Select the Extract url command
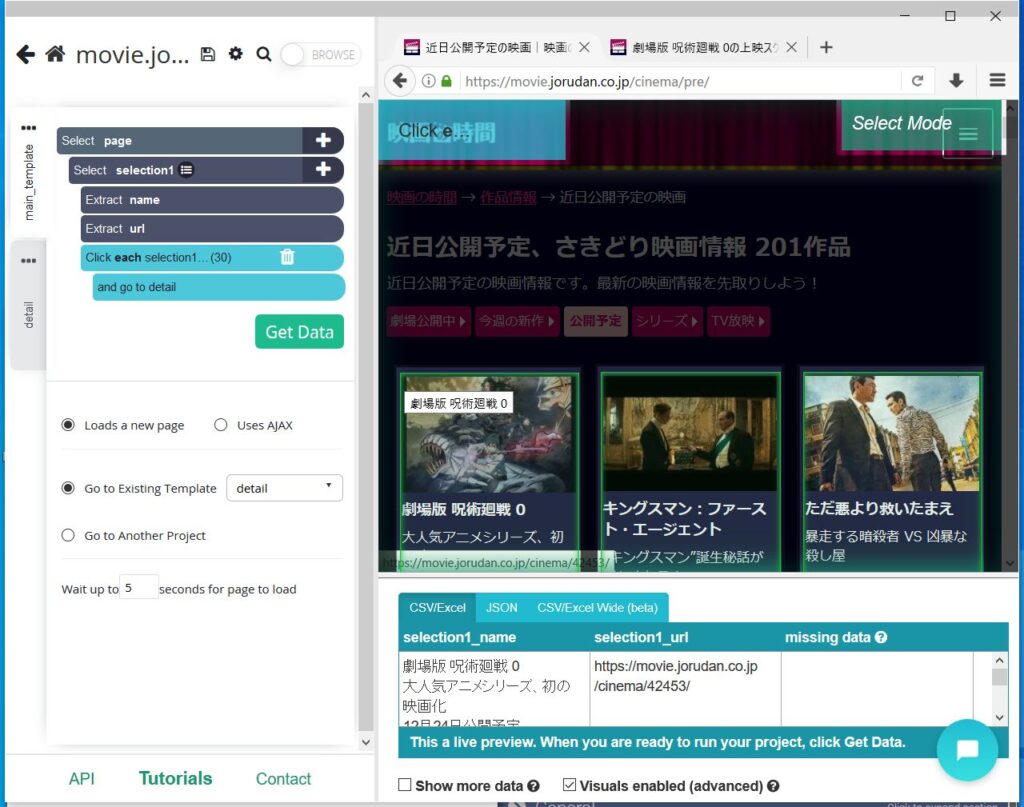This screenshot has width=1024, height=807. click(212, 229)
